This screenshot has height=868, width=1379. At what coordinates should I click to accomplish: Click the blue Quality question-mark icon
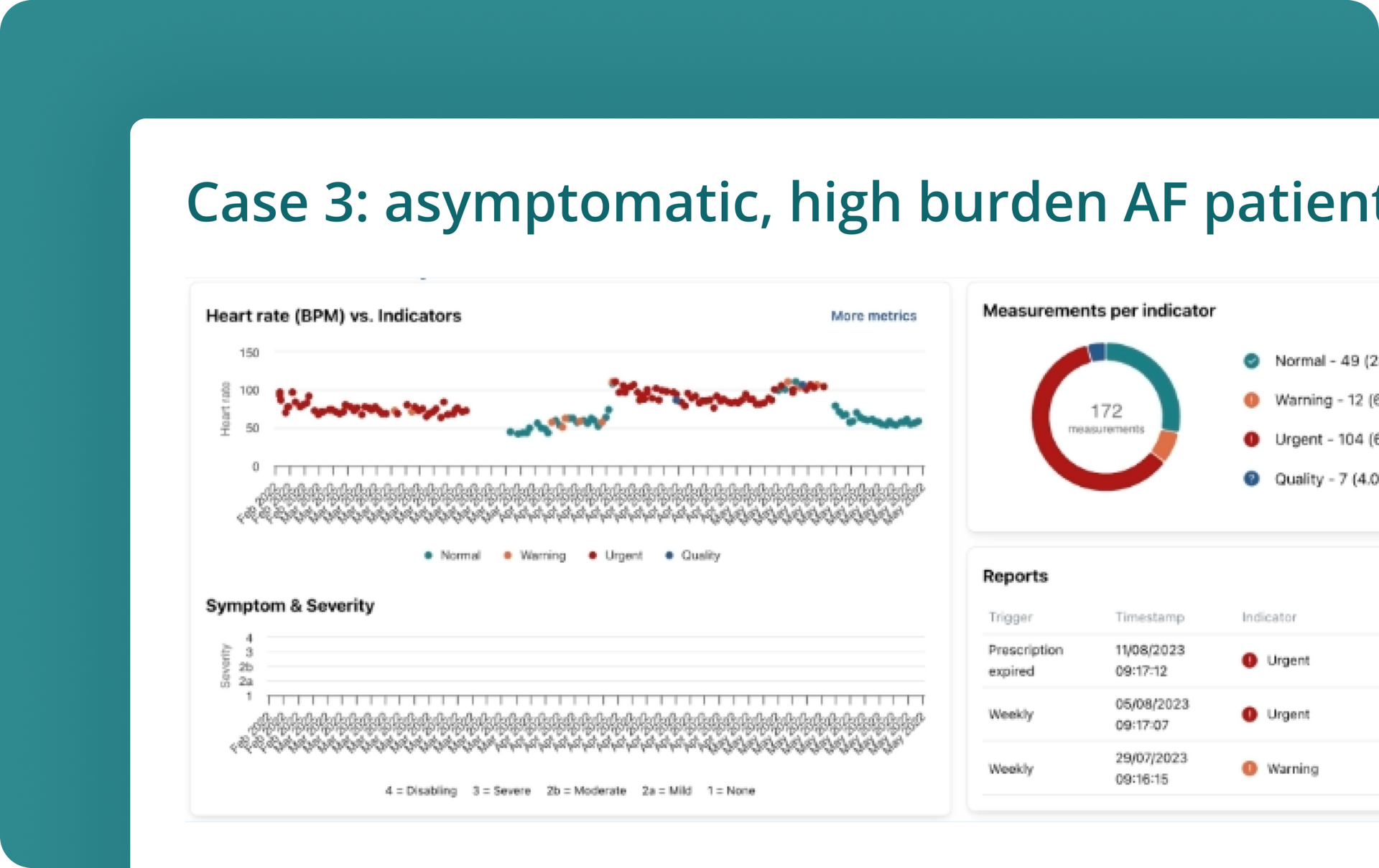[x=1251, y=479]
